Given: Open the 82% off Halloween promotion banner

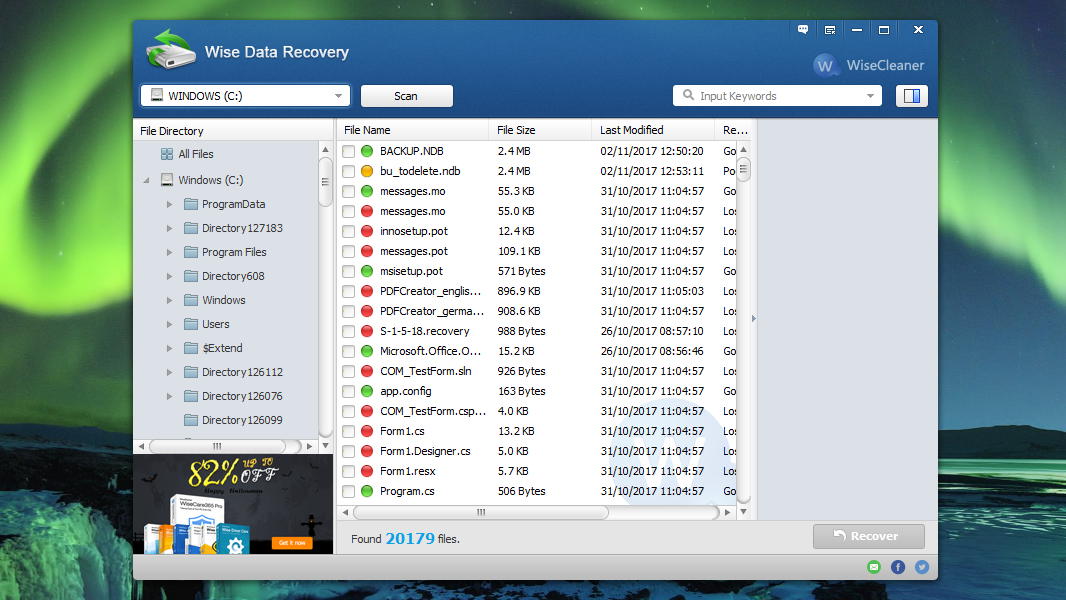Looking at the screenshot, I should tap(233, 504).
